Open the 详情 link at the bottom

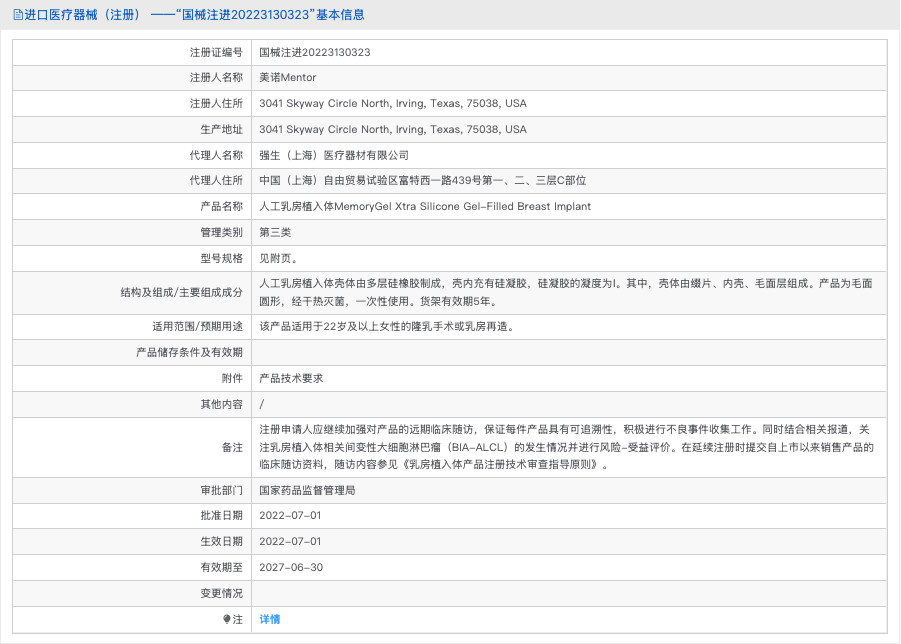pos(270,620)
